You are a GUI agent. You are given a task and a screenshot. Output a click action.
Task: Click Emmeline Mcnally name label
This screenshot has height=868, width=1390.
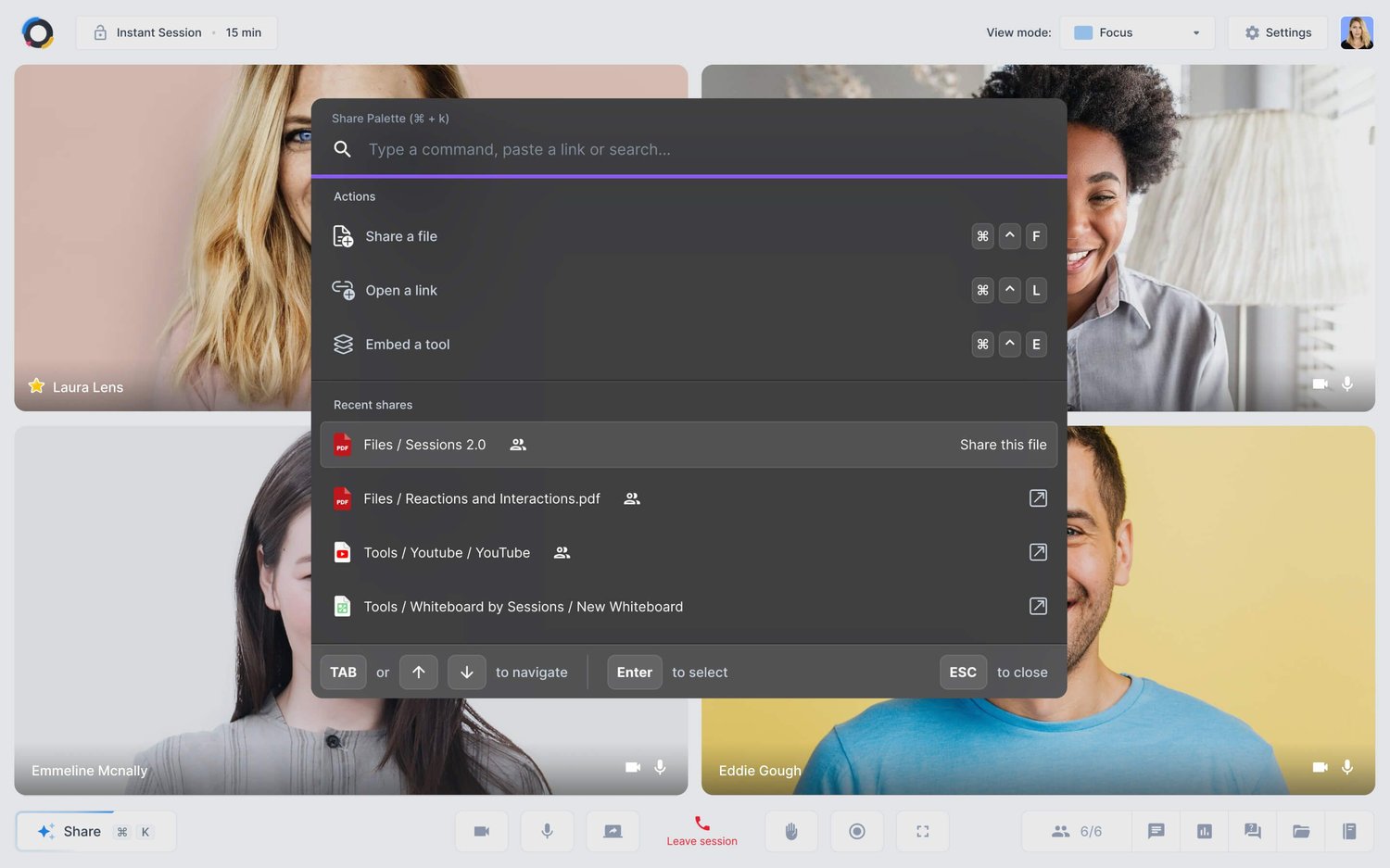tap(89, 771)
